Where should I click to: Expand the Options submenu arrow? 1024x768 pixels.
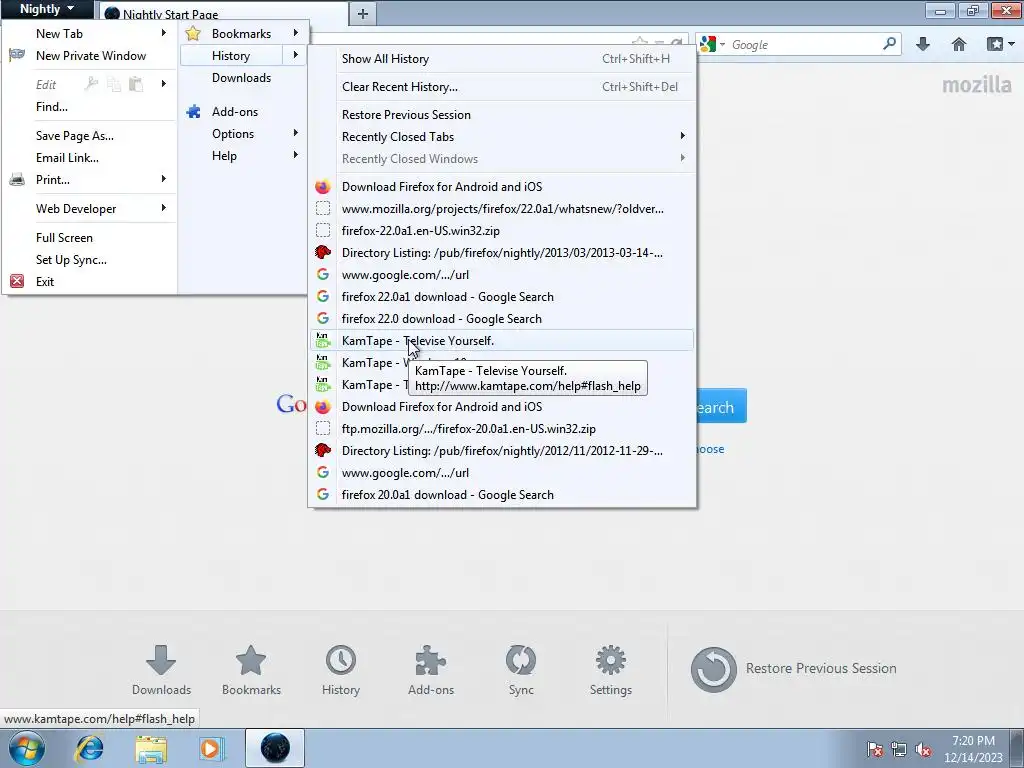(295, 133)
